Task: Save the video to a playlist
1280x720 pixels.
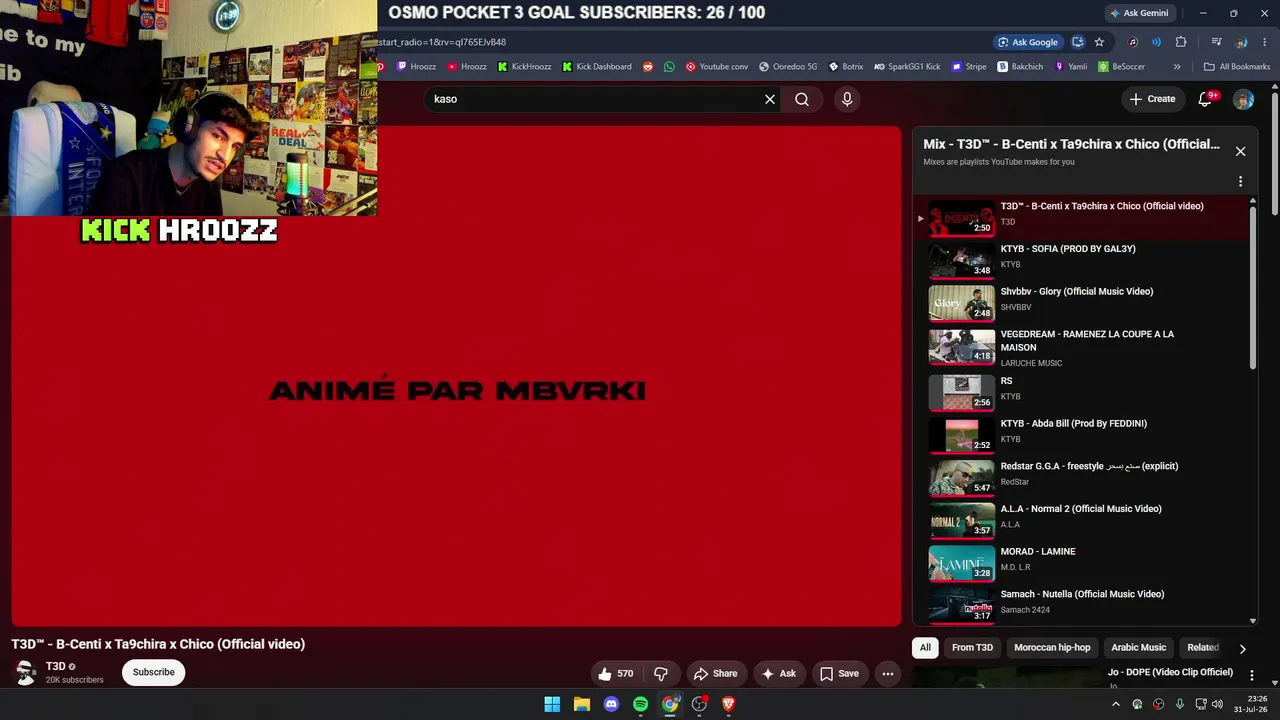Action: coord(839,674)
